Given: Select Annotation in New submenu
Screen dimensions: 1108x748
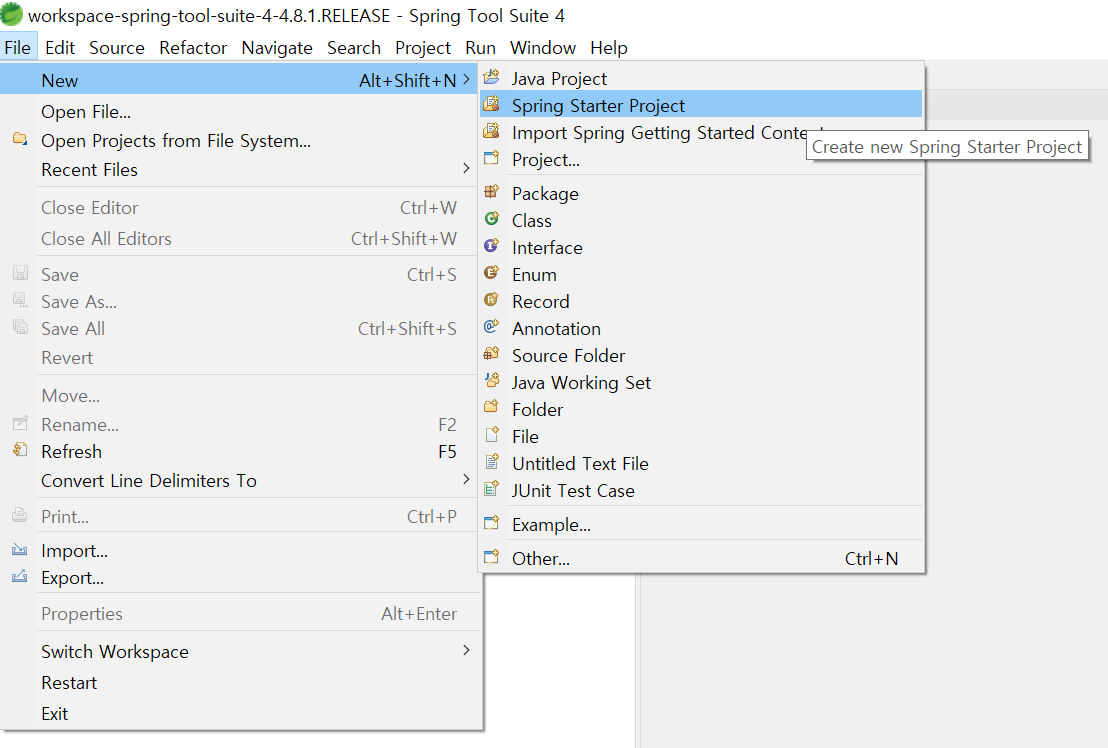Looking at the screenshot, I should coord(701,328).
